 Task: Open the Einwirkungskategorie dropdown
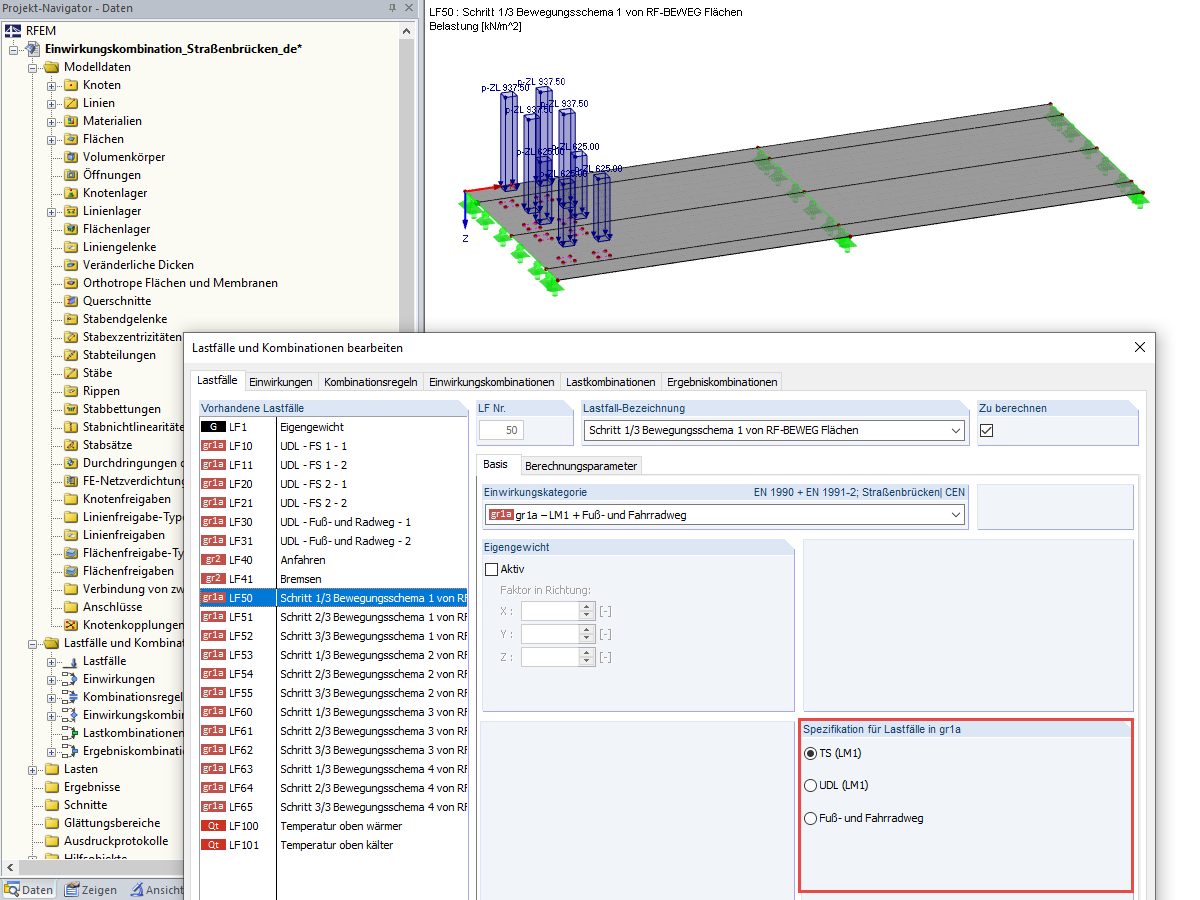[956, 515]
